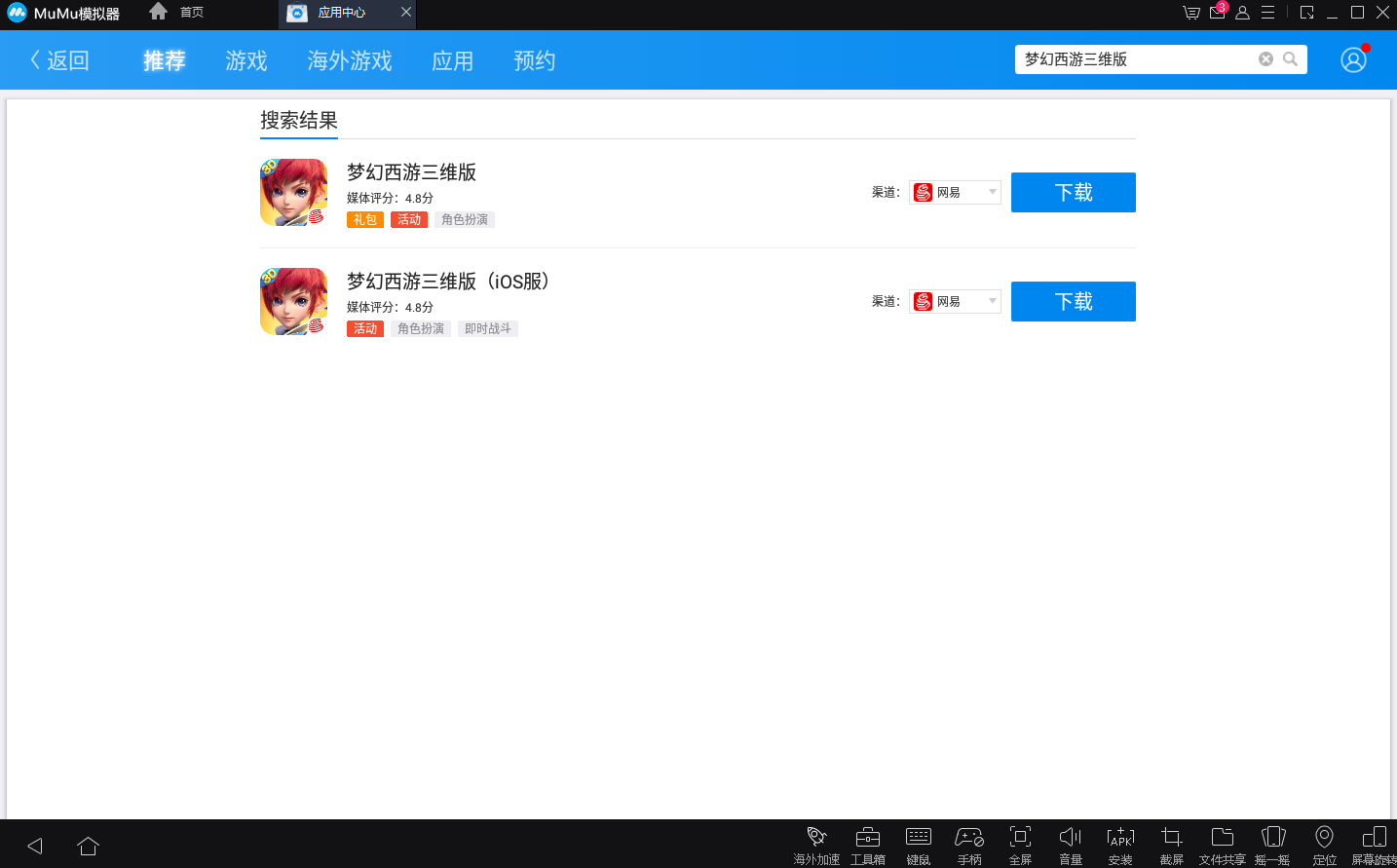Click 梦幻西游三维版（iOS服） game thumbnail
Viewport: 1397px width, 868px height.
tap(293, 301)
